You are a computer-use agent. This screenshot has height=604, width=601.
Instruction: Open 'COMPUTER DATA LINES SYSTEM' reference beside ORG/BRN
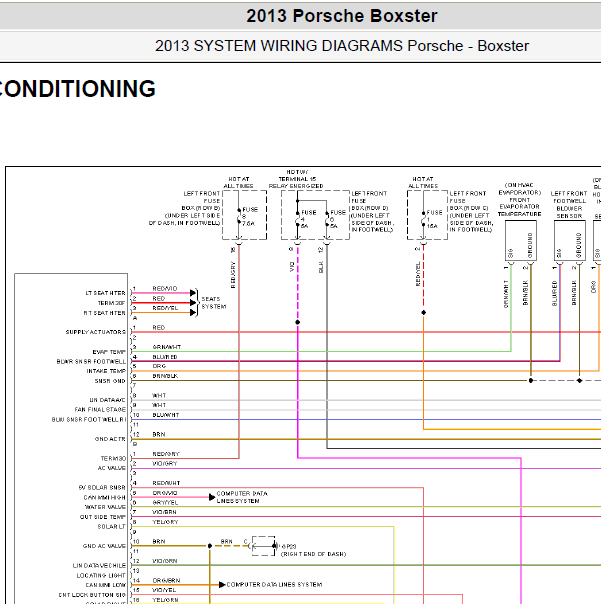click(274, 585)
